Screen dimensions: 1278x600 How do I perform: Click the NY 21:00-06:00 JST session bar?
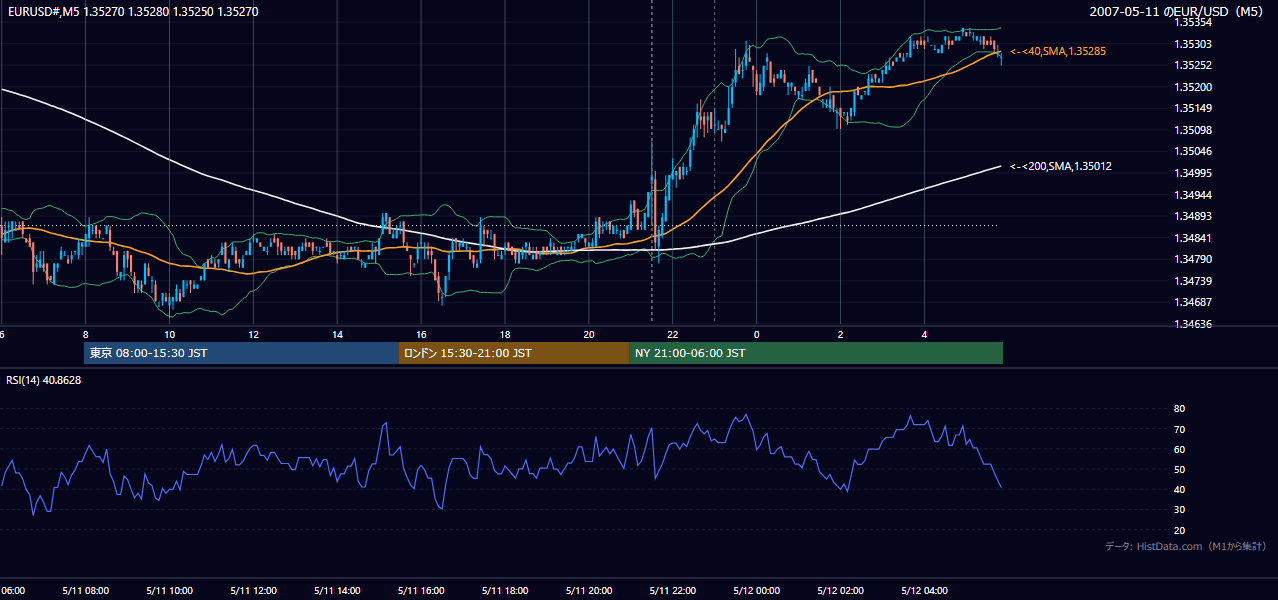[x=816, y=353]
